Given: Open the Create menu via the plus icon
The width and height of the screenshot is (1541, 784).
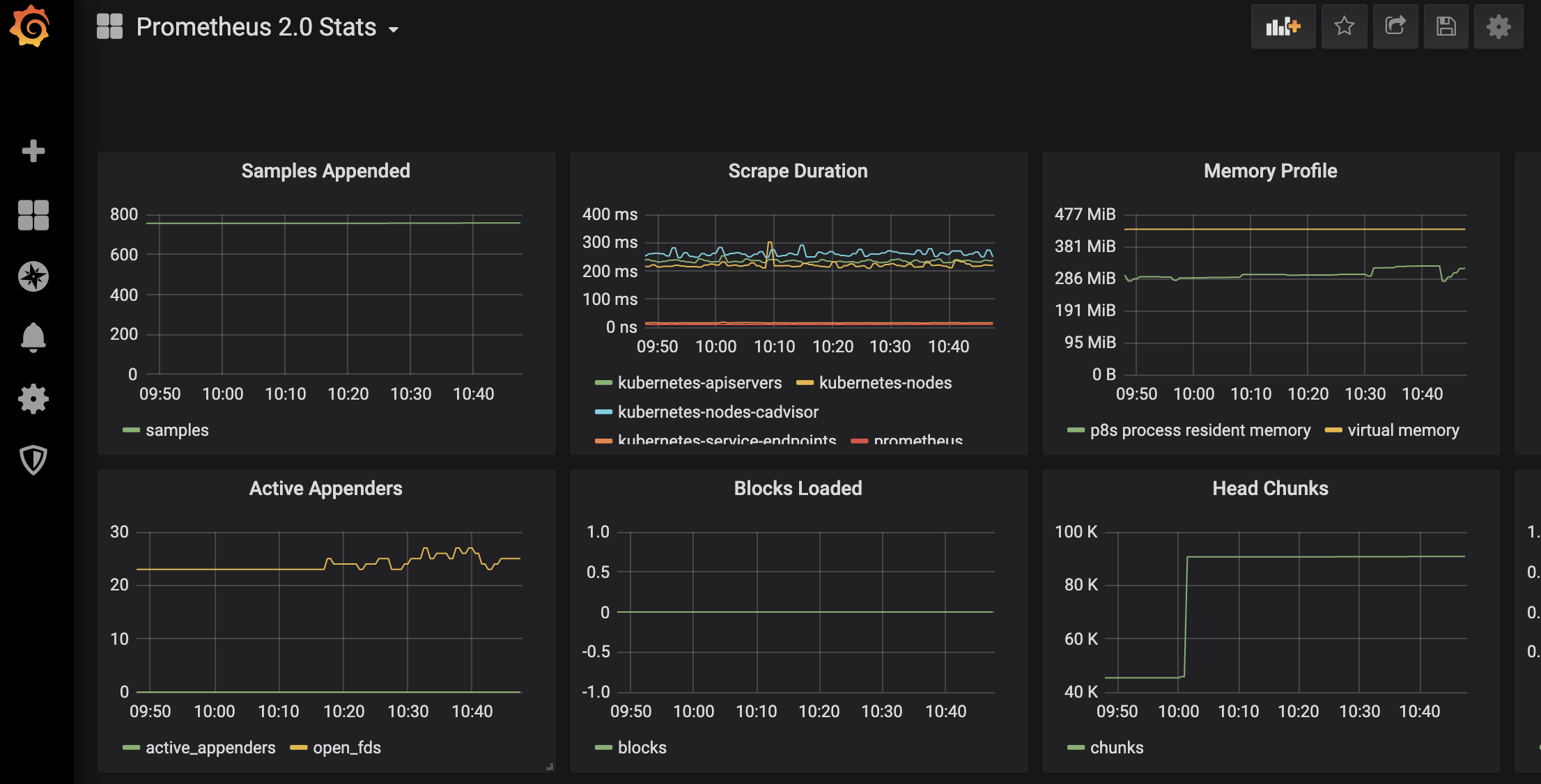Looking at the screenshot, I should coord(32,150).
